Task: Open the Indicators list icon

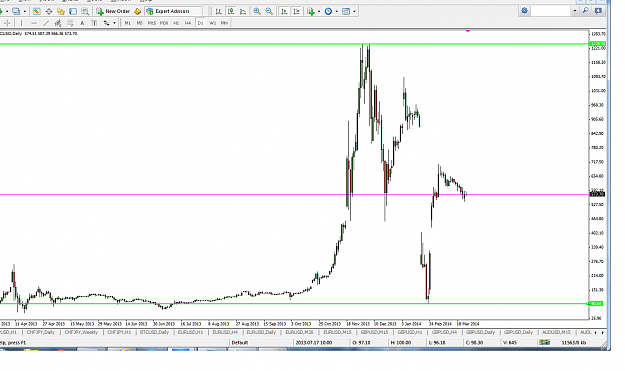Action: tap(311, 11)
